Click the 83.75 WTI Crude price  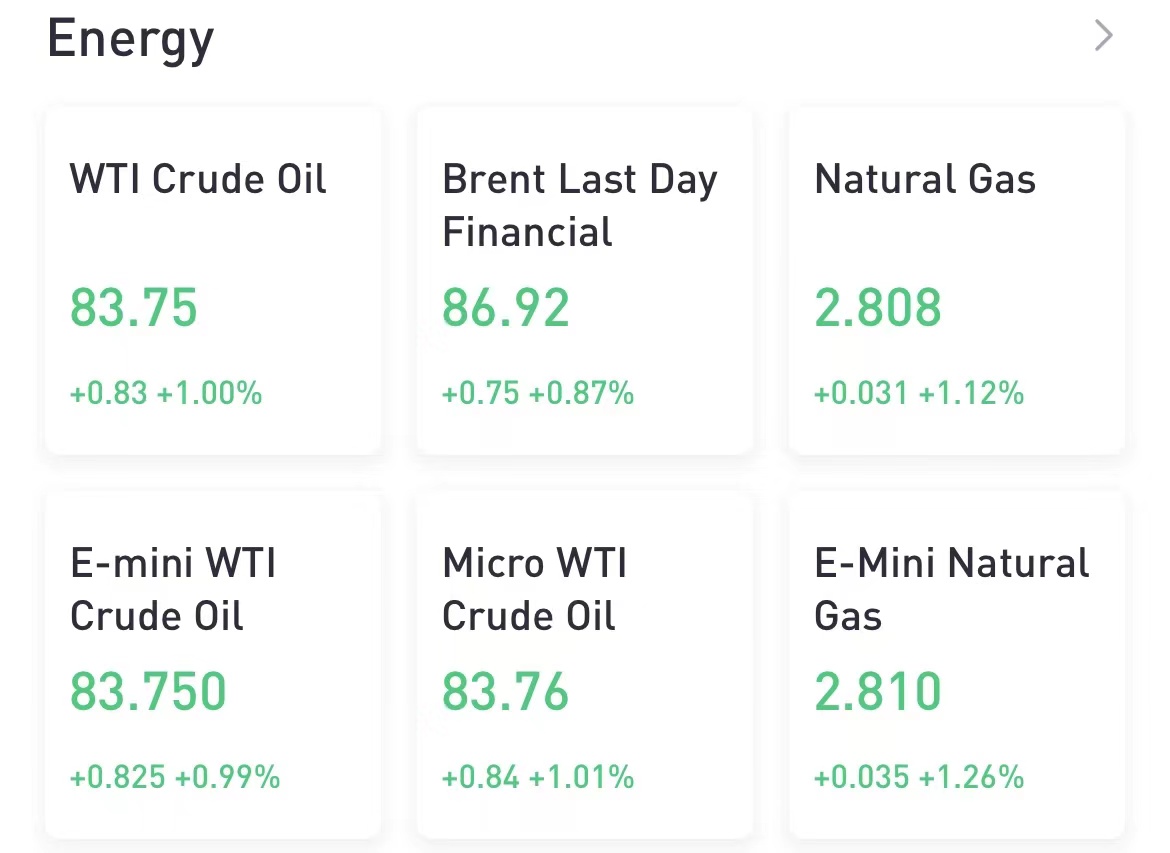click(134, 308)
